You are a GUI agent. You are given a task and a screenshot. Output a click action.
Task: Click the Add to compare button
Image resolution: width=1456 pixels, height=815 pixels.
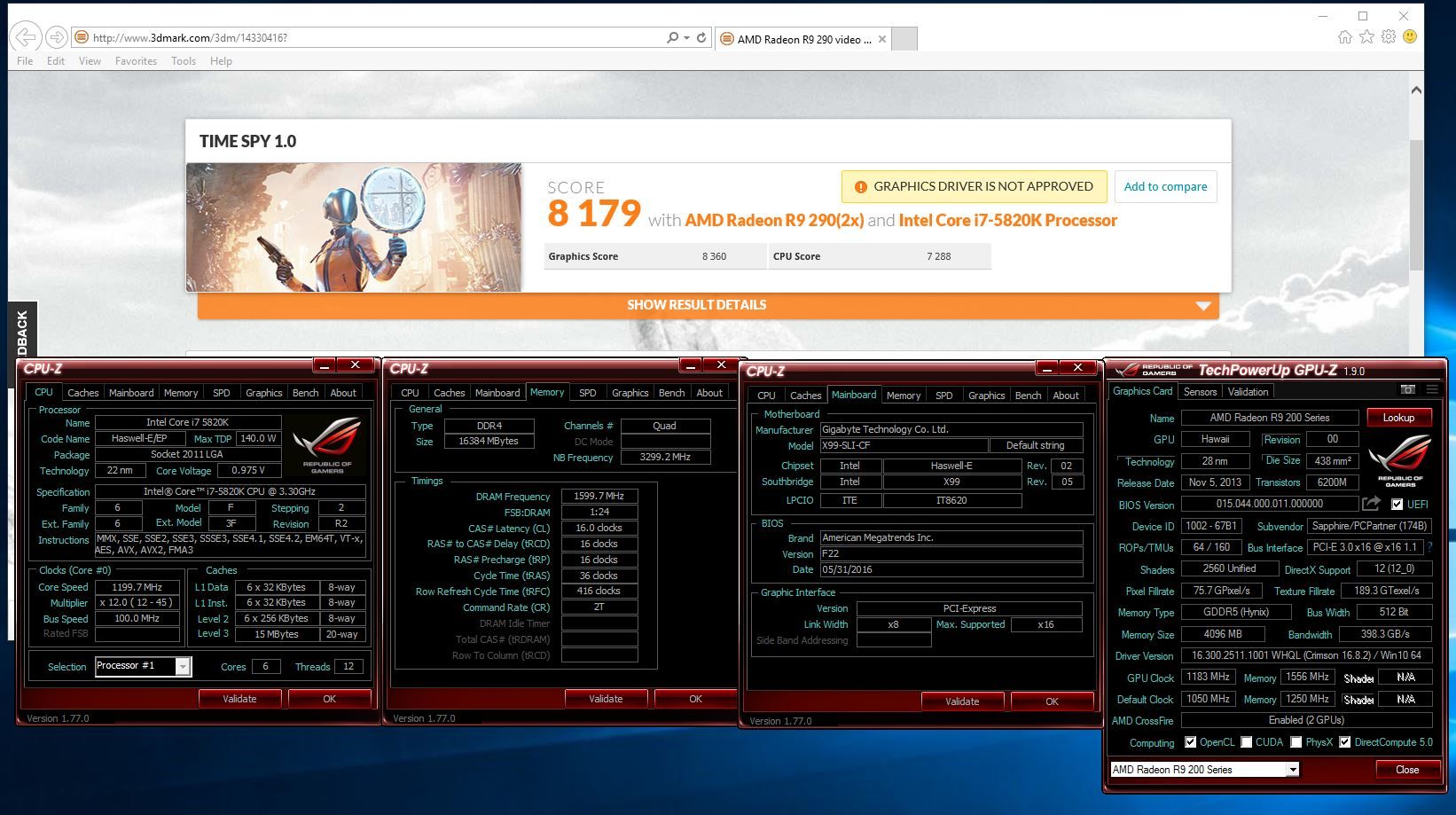coord(1165,187)
